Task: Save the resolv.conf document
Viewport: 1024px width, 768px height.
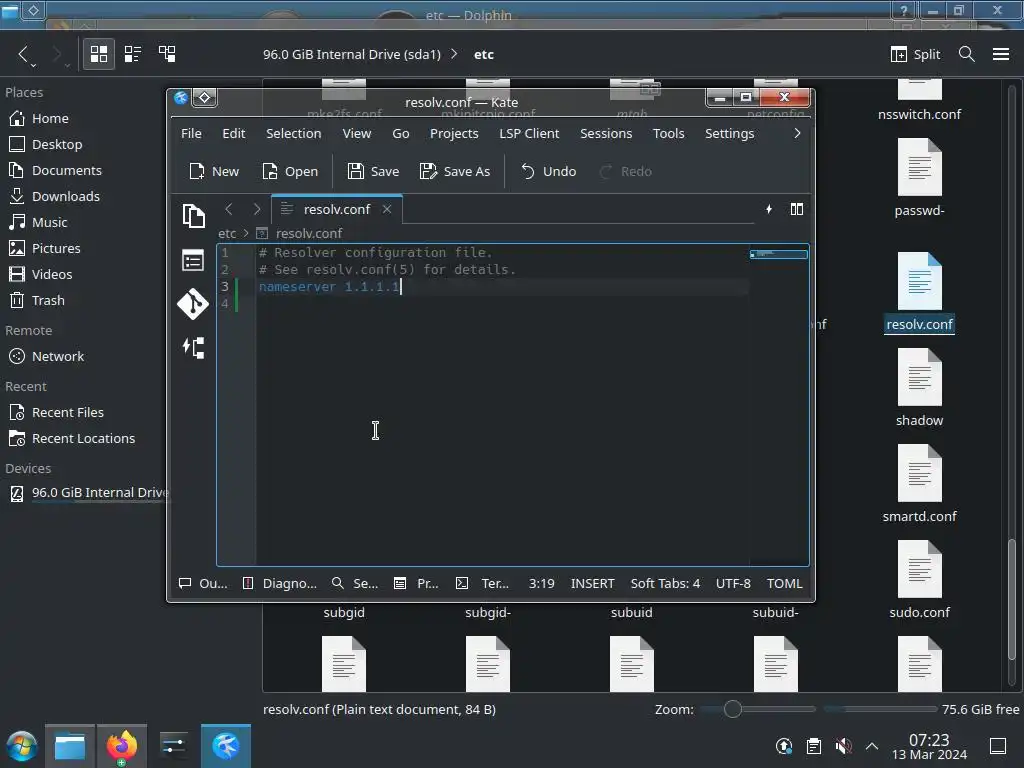Action: tap(373, 171)
